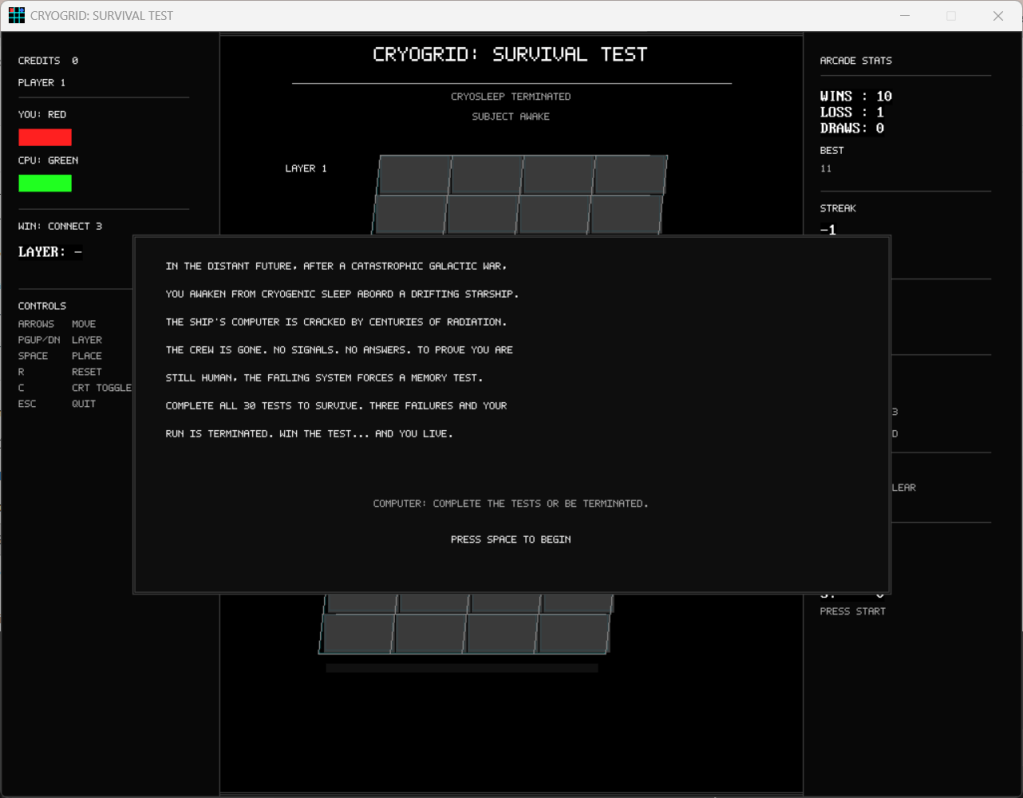Click the CryoGrid app icon in title bar
1023x798 pixels.
[16, 16]
